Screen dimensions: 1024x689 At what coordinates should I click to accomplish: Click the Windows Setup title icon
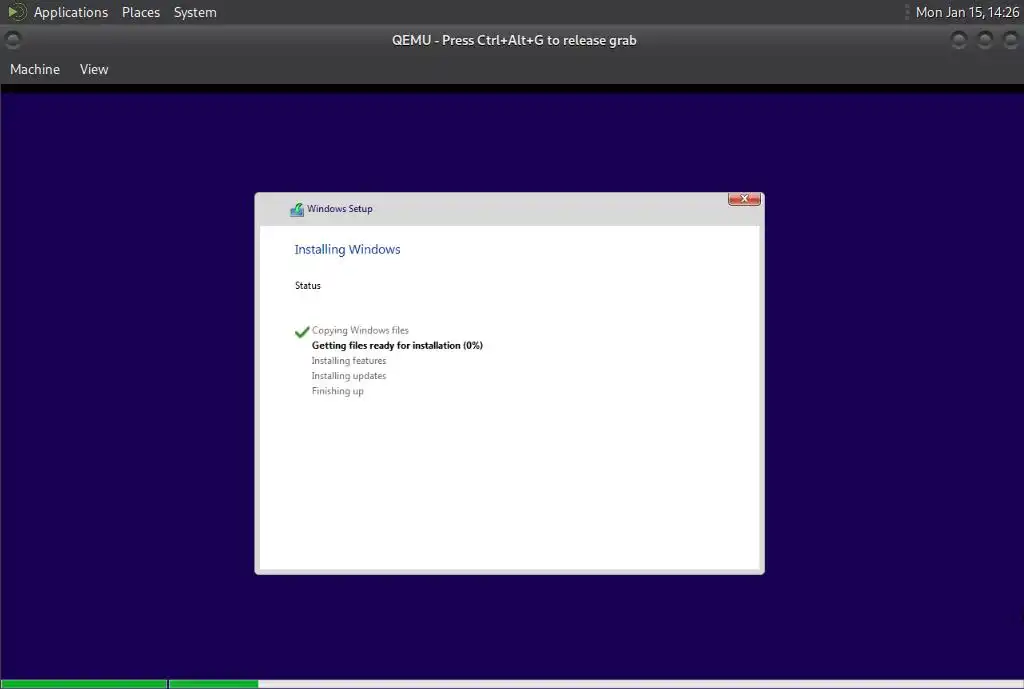tap(297, 209)
